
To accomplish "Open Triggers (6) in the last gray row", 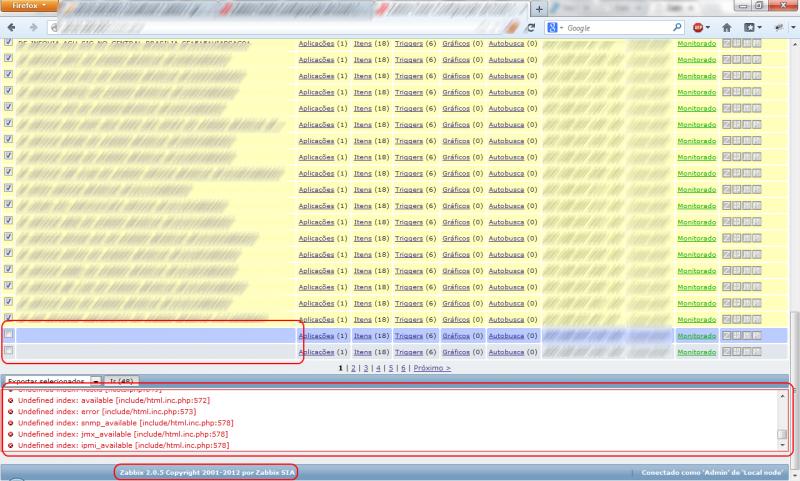I will click(409, 352).
